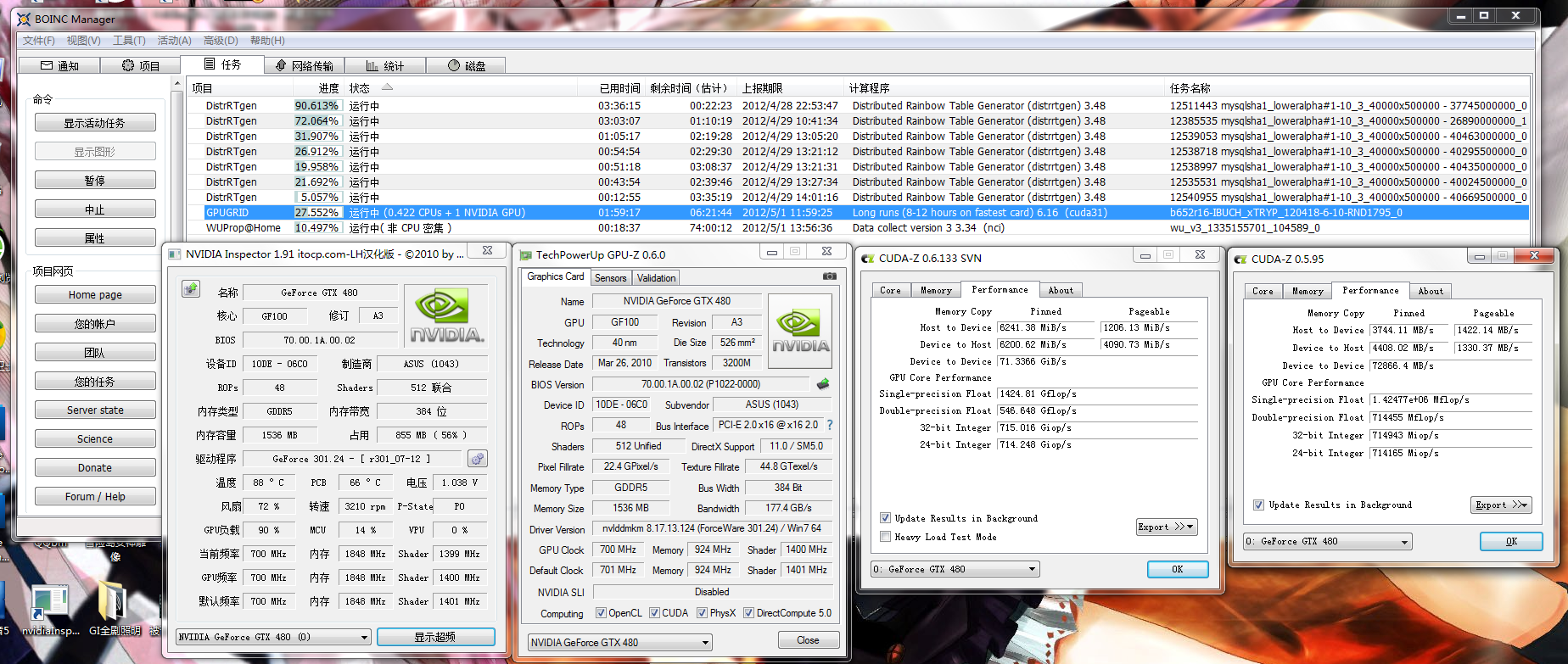This screenshot has width=1568, height=664.
Task: Click the Forum / Help button
Action: [x=95, y=497]
